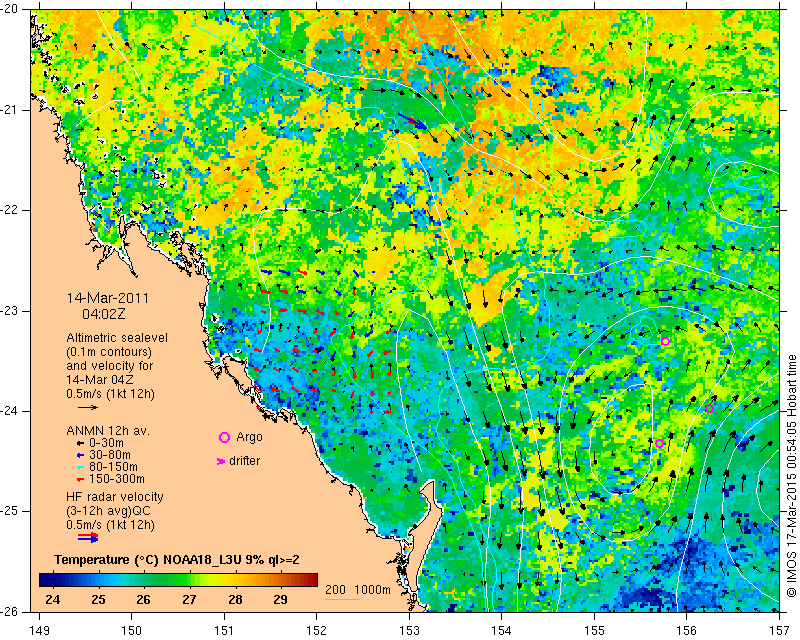Click the red 150-300m ANMN arrow symbol
This screenshot has height=640, width=800.
click(x=80, y=479)
